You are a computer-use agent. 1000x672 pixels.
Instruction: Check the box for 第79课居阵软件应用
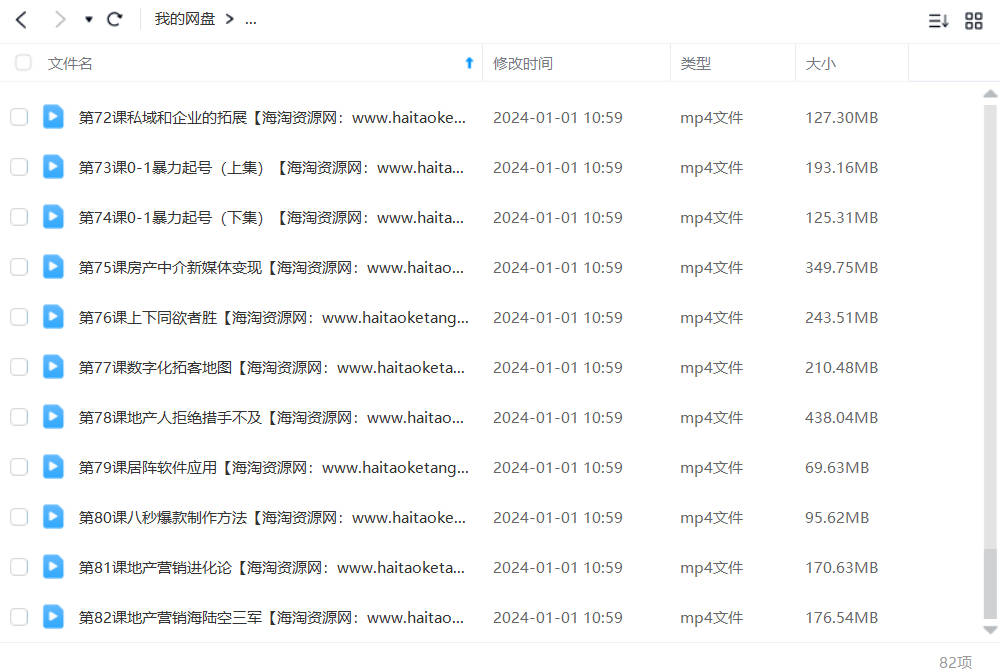(x=19, y=467)
